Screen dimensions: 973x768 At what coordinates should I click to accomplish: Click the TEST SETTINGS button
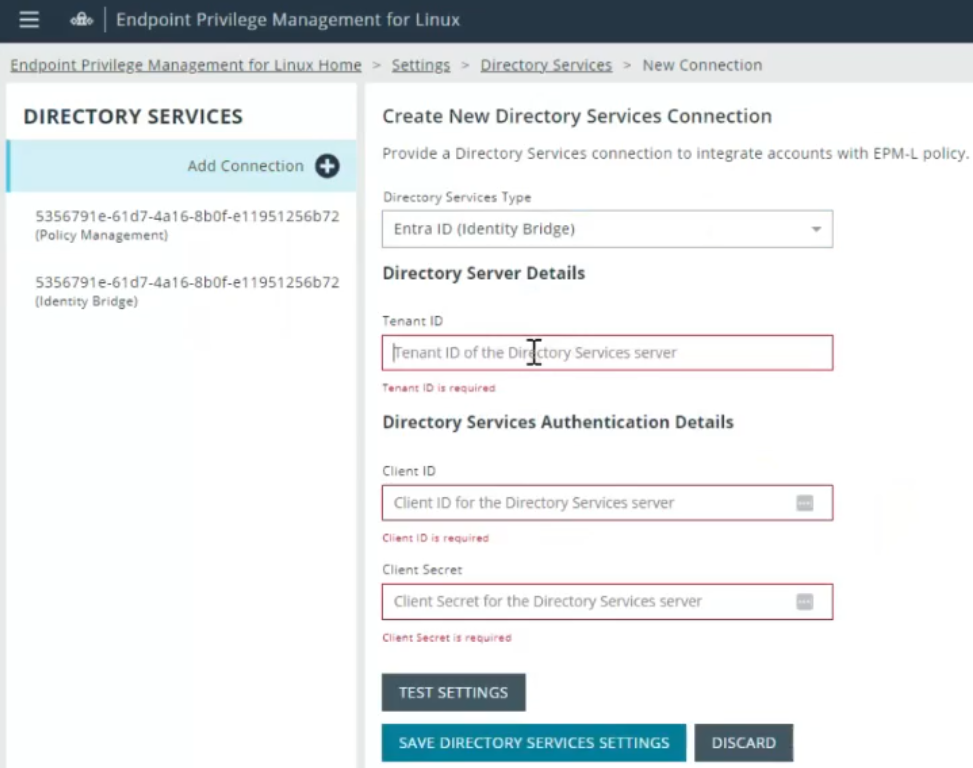click(453, 692)
